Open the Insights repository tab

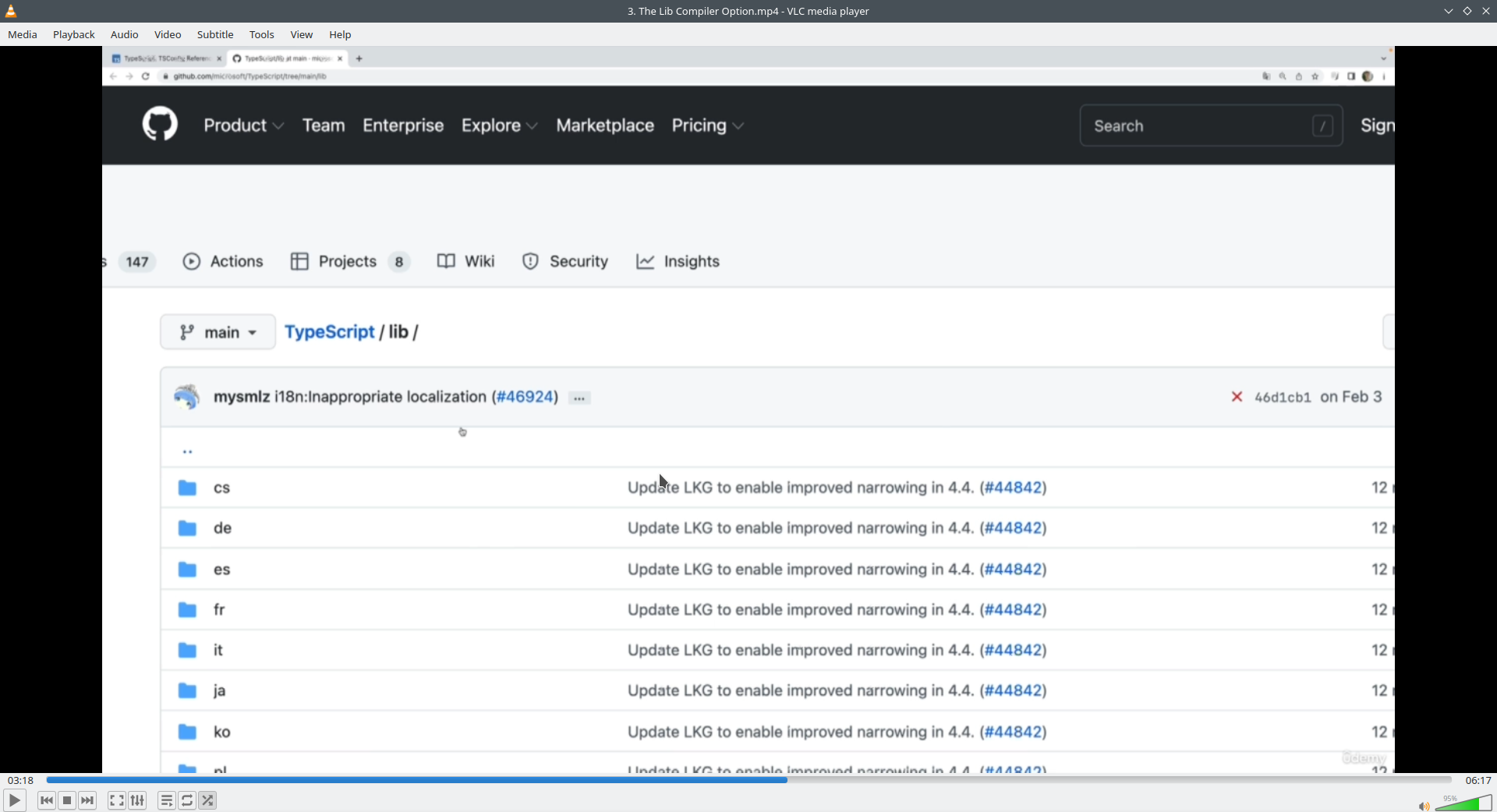coord(678,262)
